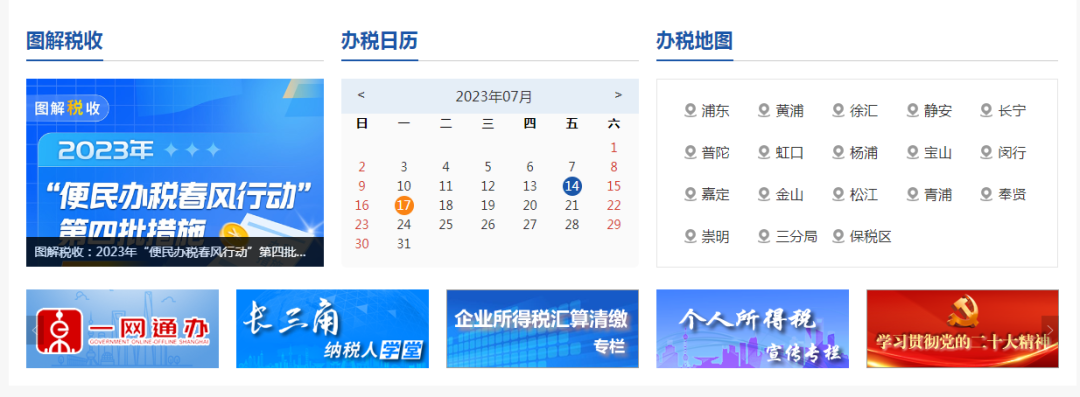Open the 图解税收 section heading

(65, 41)
